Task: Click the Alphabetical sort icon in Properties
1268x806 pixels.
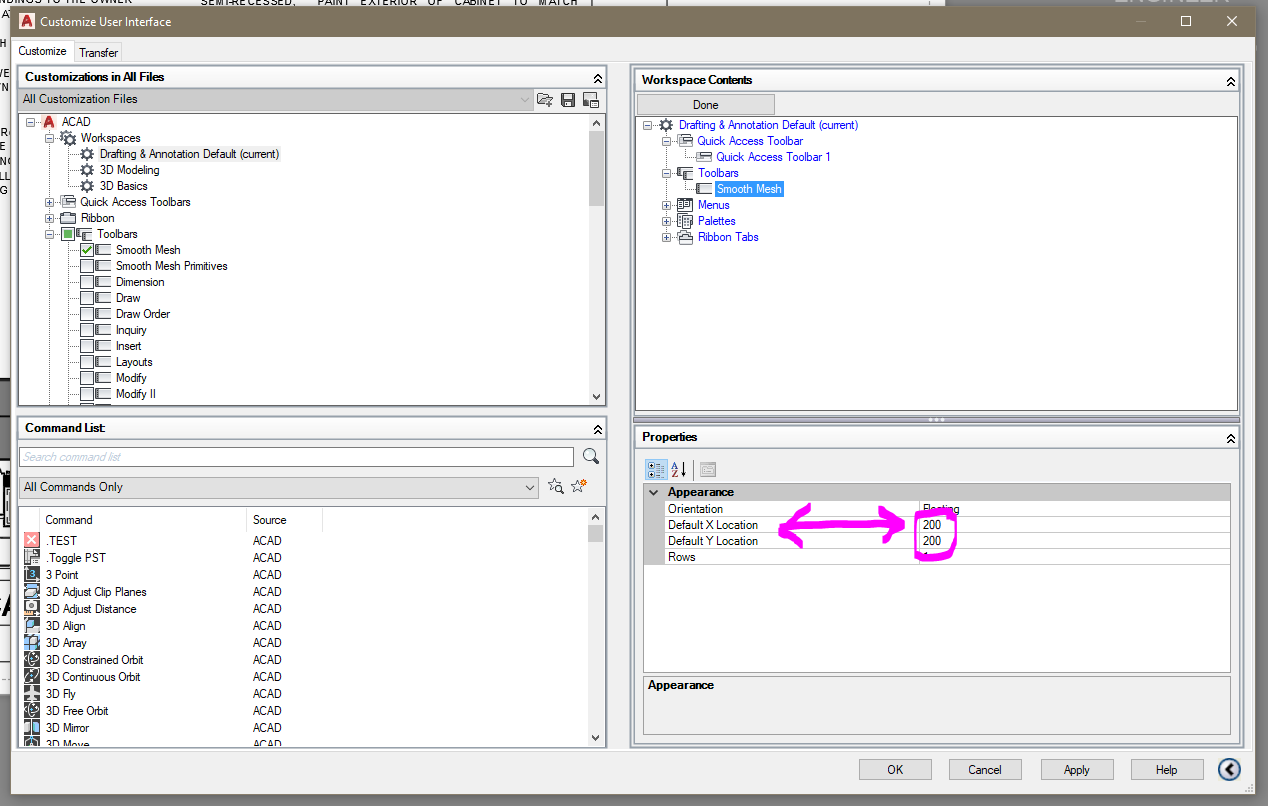Action: coord(678,469)
